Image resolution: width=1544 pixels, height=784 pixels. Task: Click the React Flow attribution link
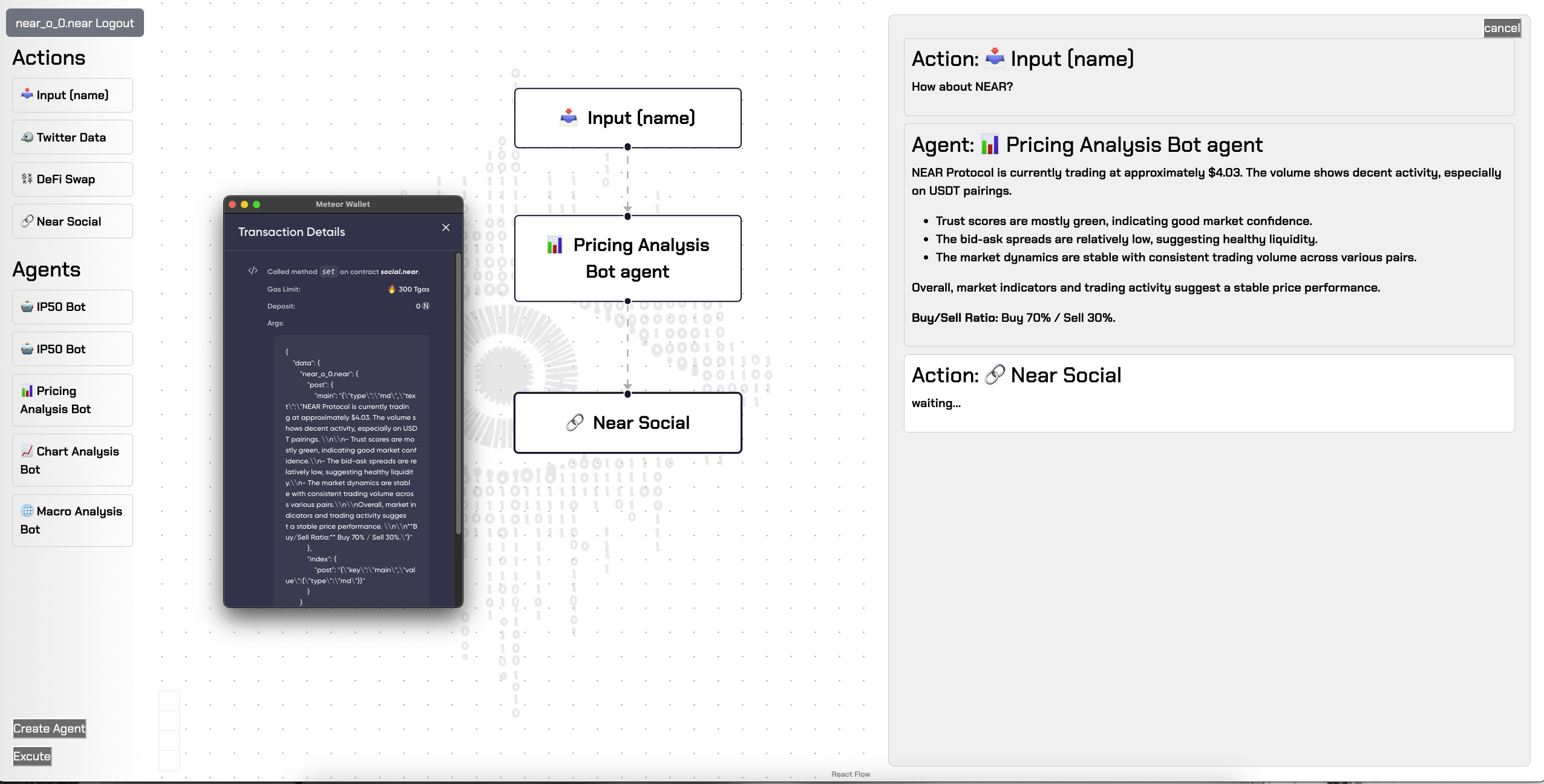(850, 774)
